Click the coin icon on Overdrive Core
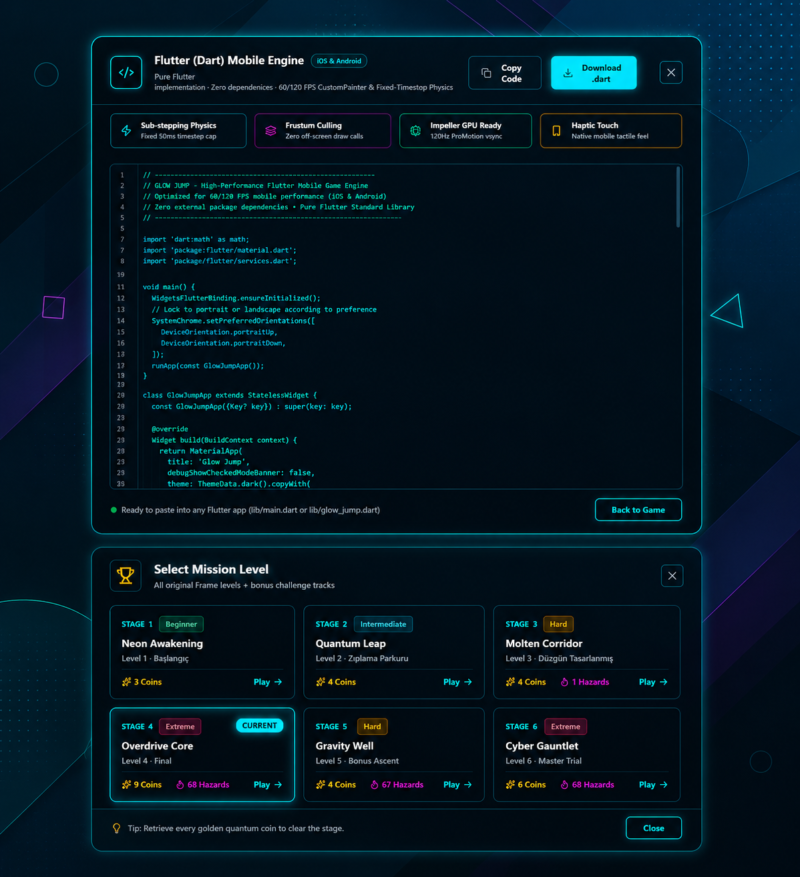The width and height of the screenshot is (800, 877). coord(126,785)
